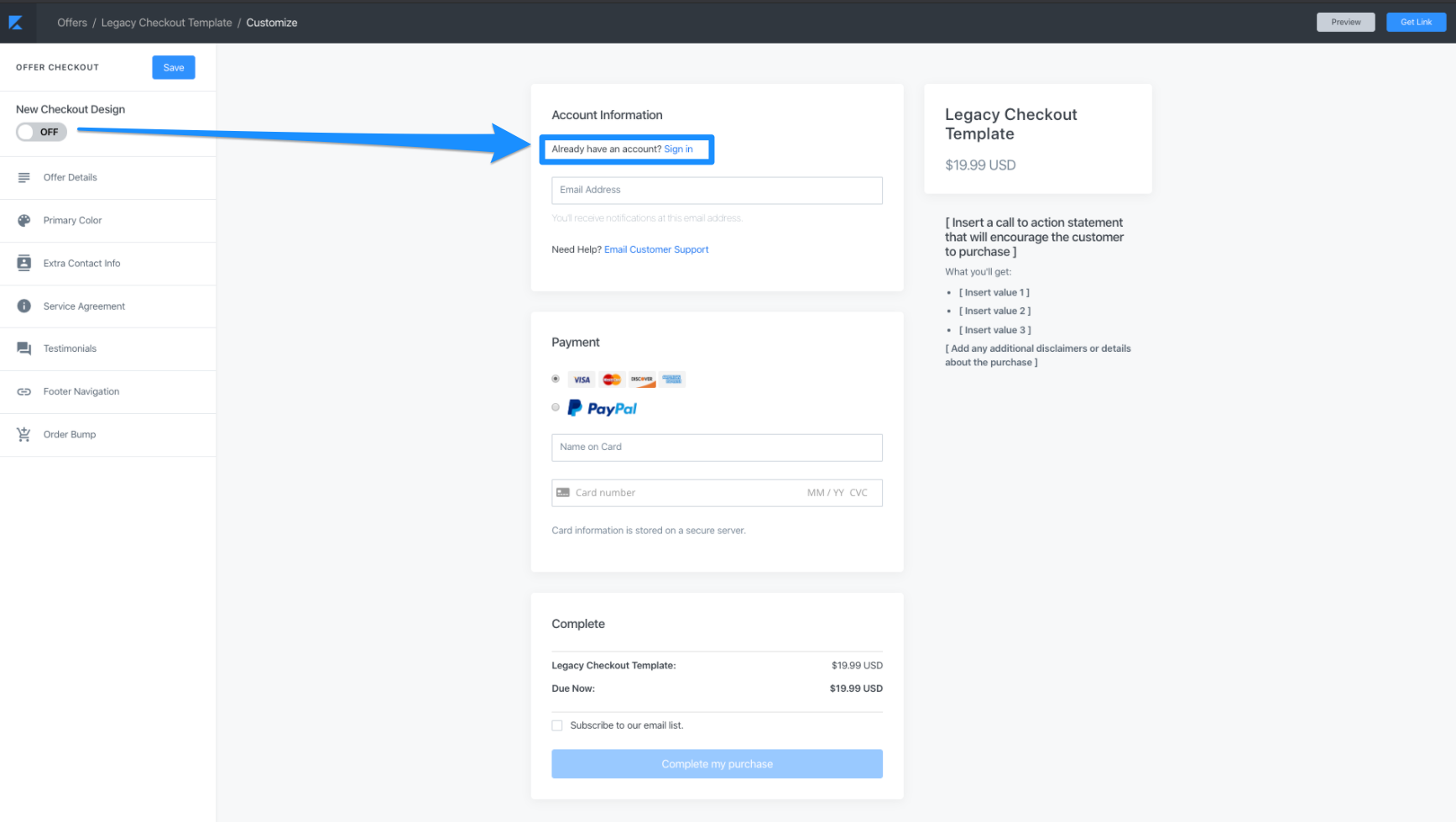
Task: Open the Order Bump cart icon
Action: click(x=23, y=434)
